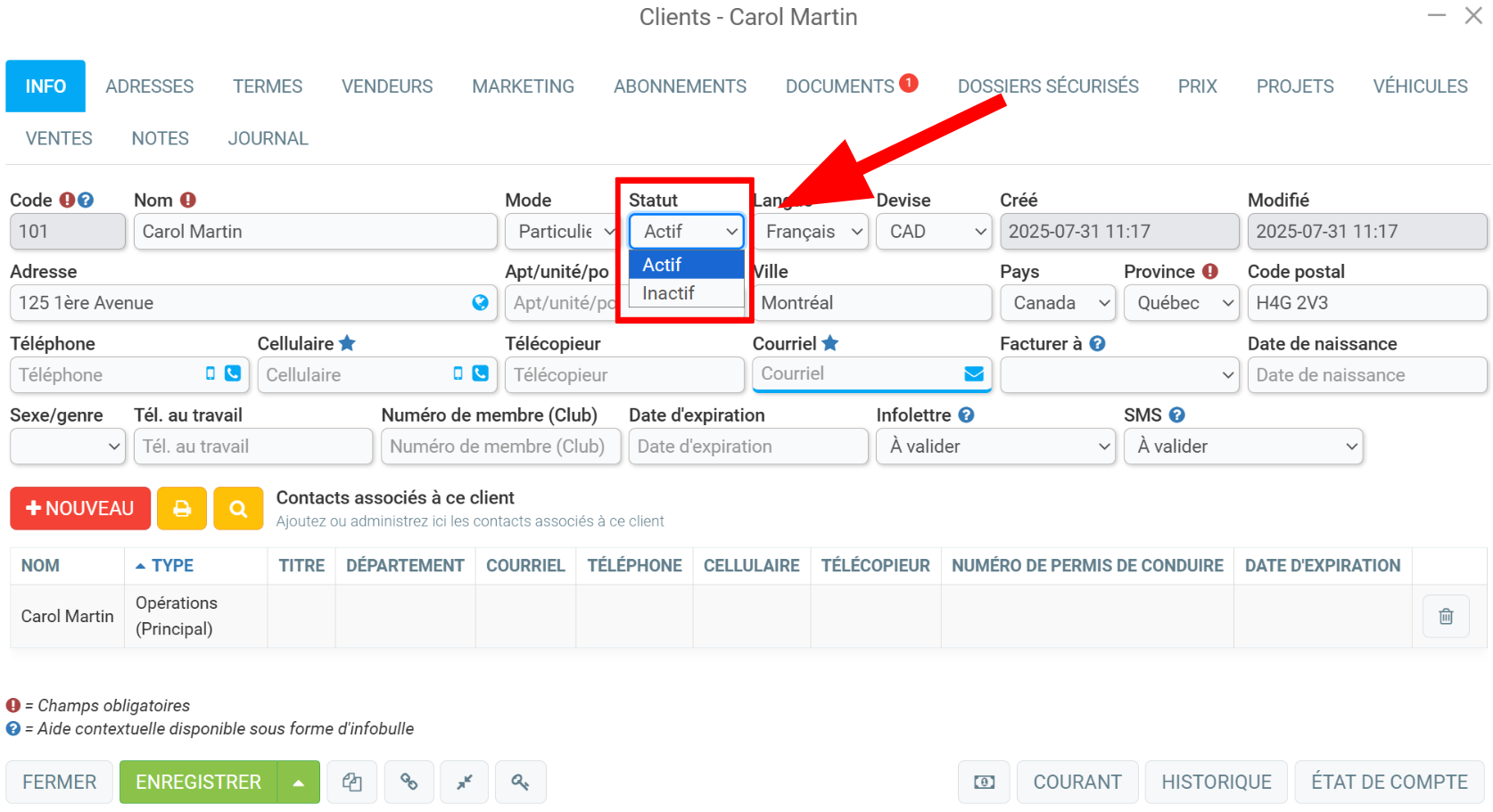Click the money bill icon beside Courant
Viewport: 1493px width, 812px height.
point(984,782)
